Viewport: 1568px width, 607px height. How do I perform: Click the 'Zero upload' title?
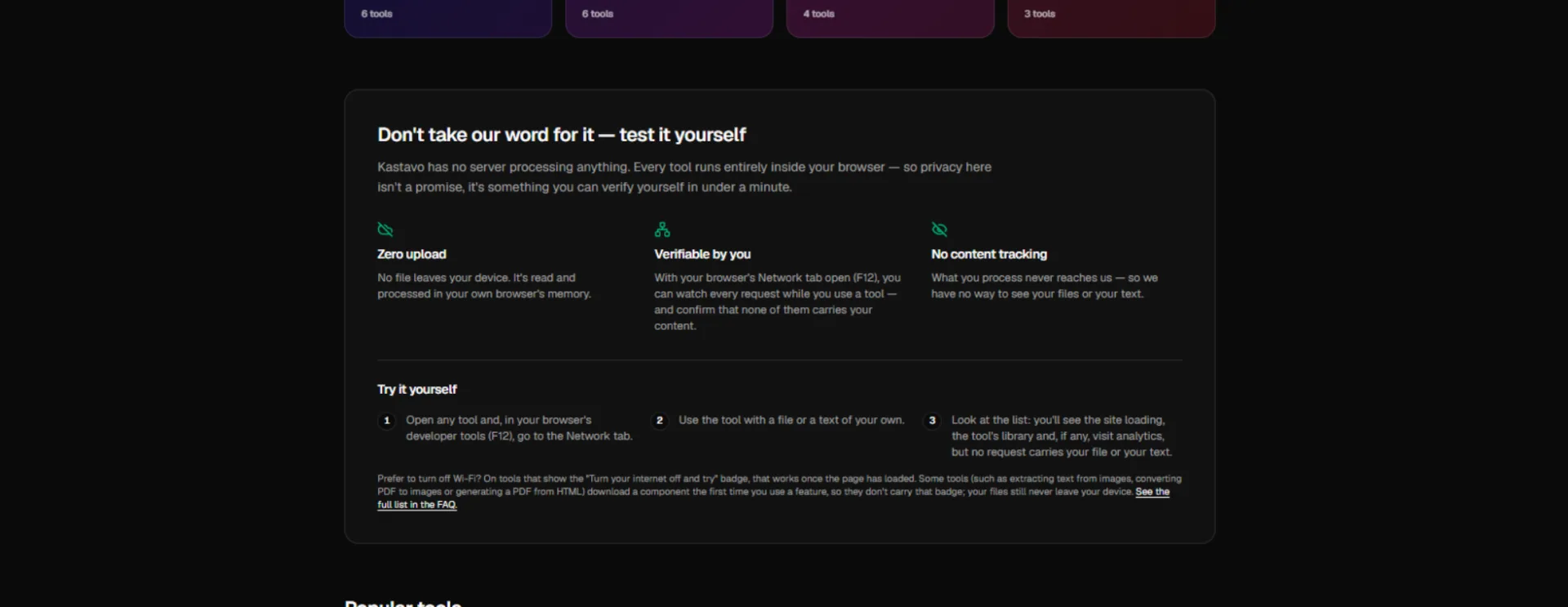tap(412, 254)
